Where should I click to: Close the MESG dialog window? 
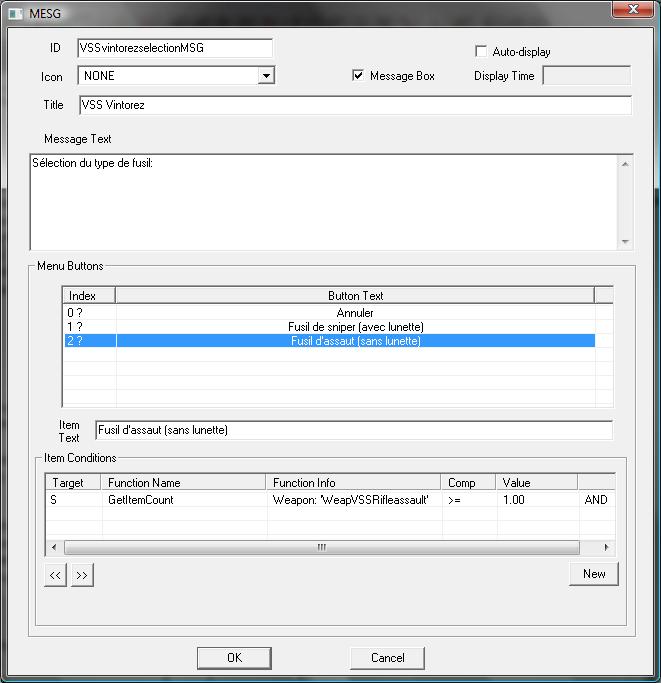click(x=633, y=10)
